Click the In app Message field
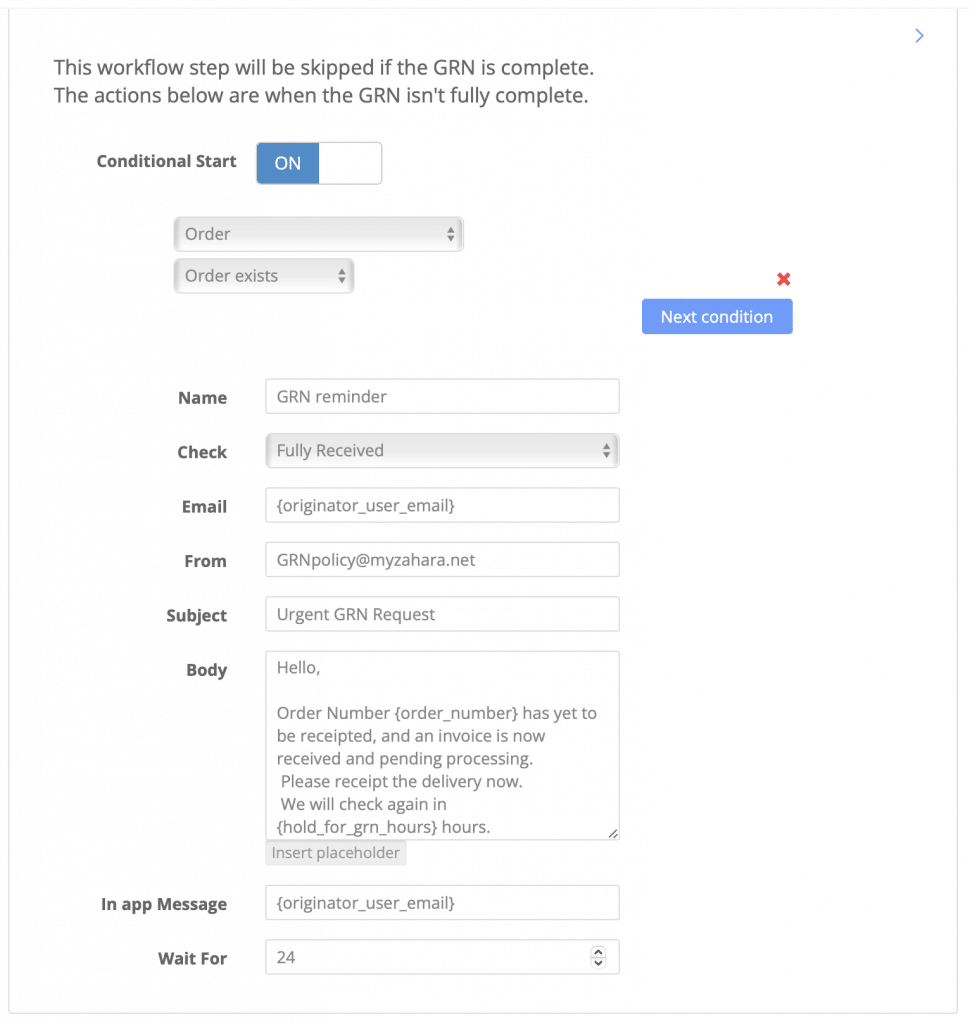The image size is (970, 1024). click(x=442, y=903)
